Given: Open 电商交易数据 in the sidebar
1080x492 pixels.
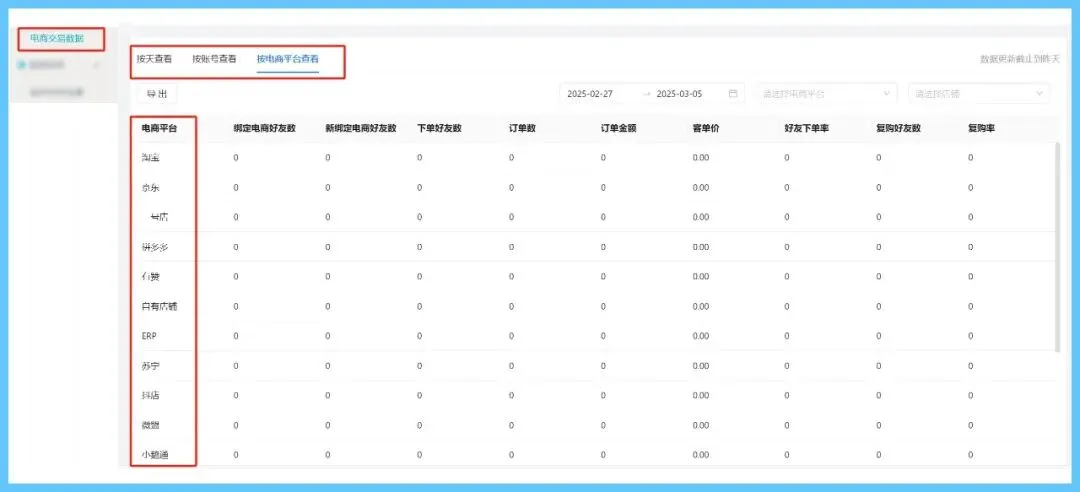Looking at the screenshot, I should [x=56, y=39].
